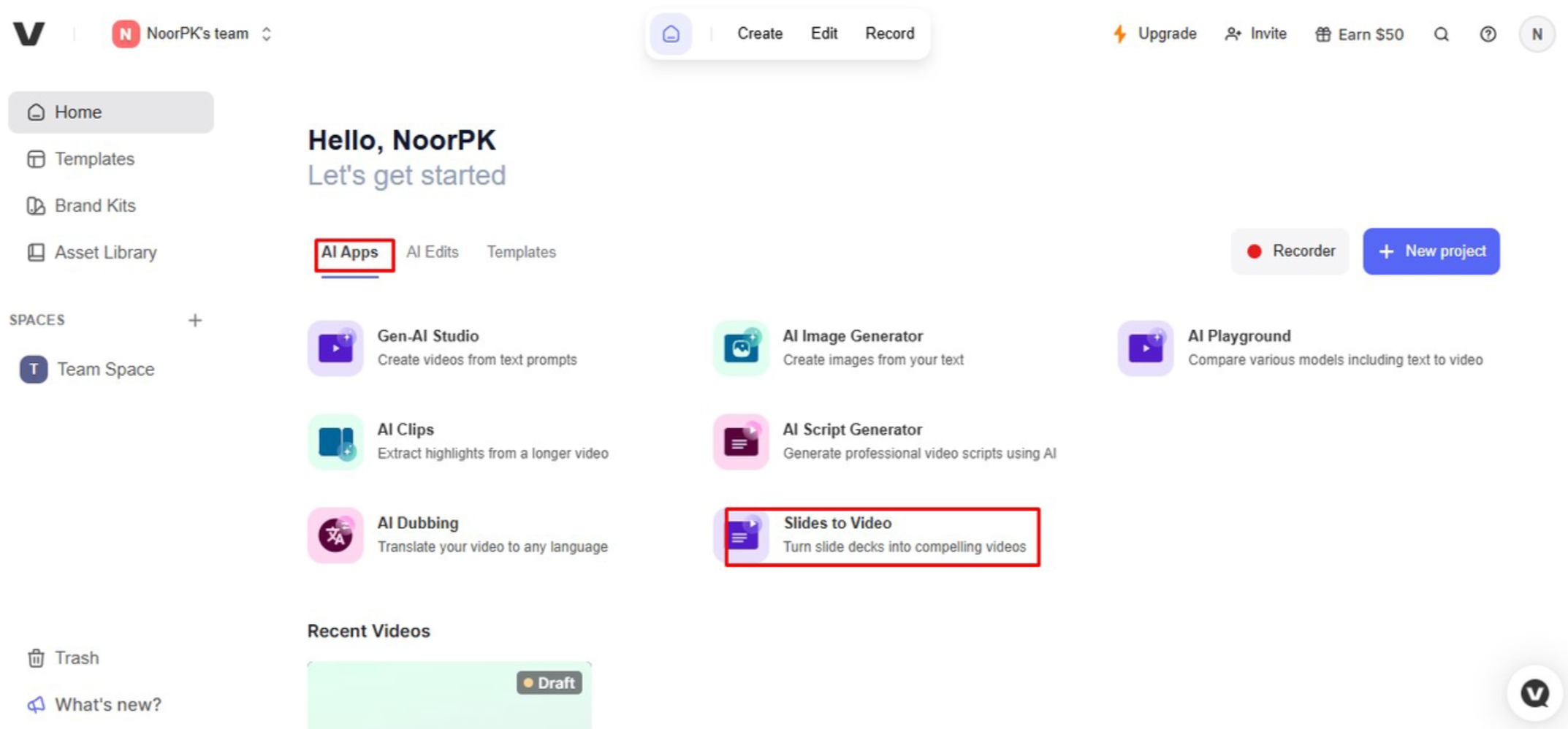Click the Earn $50 gift link
This screenshot has width=1568, height=729.
click(x=1359, y=34)
